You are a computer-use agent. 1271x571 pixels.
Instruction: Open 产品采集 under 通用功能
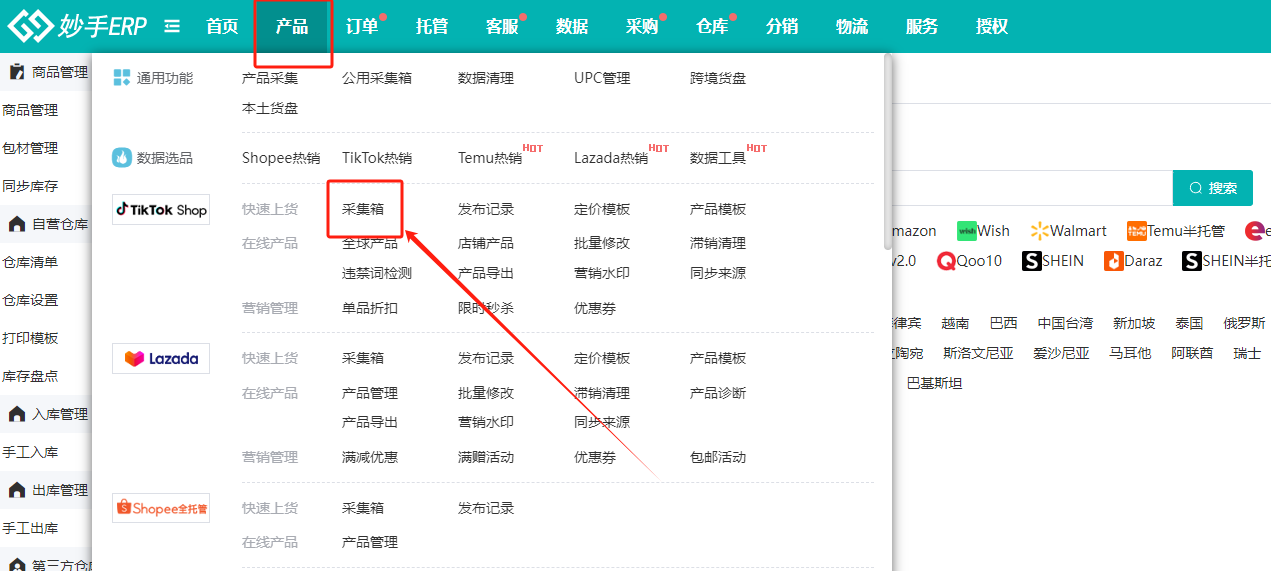pos(270,78)
